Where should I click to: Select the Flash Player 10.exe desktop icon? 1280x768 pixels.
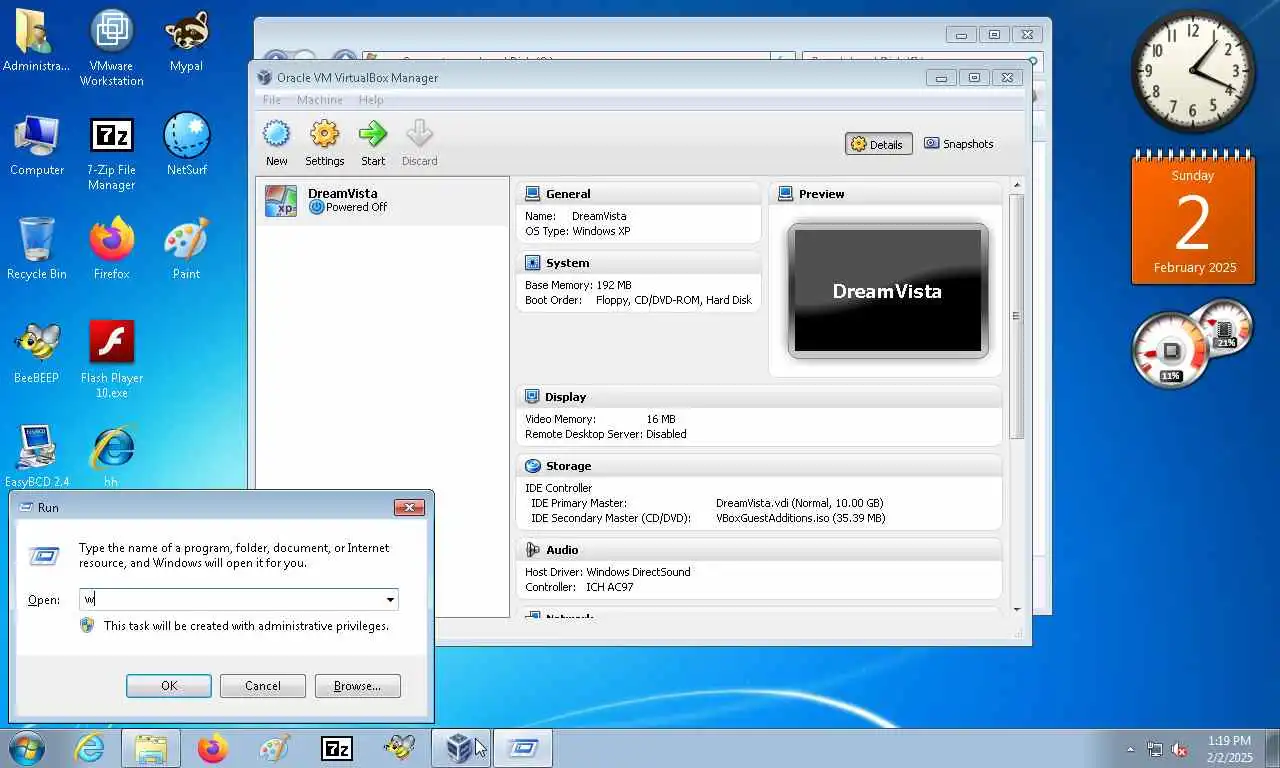click(112, 360)
